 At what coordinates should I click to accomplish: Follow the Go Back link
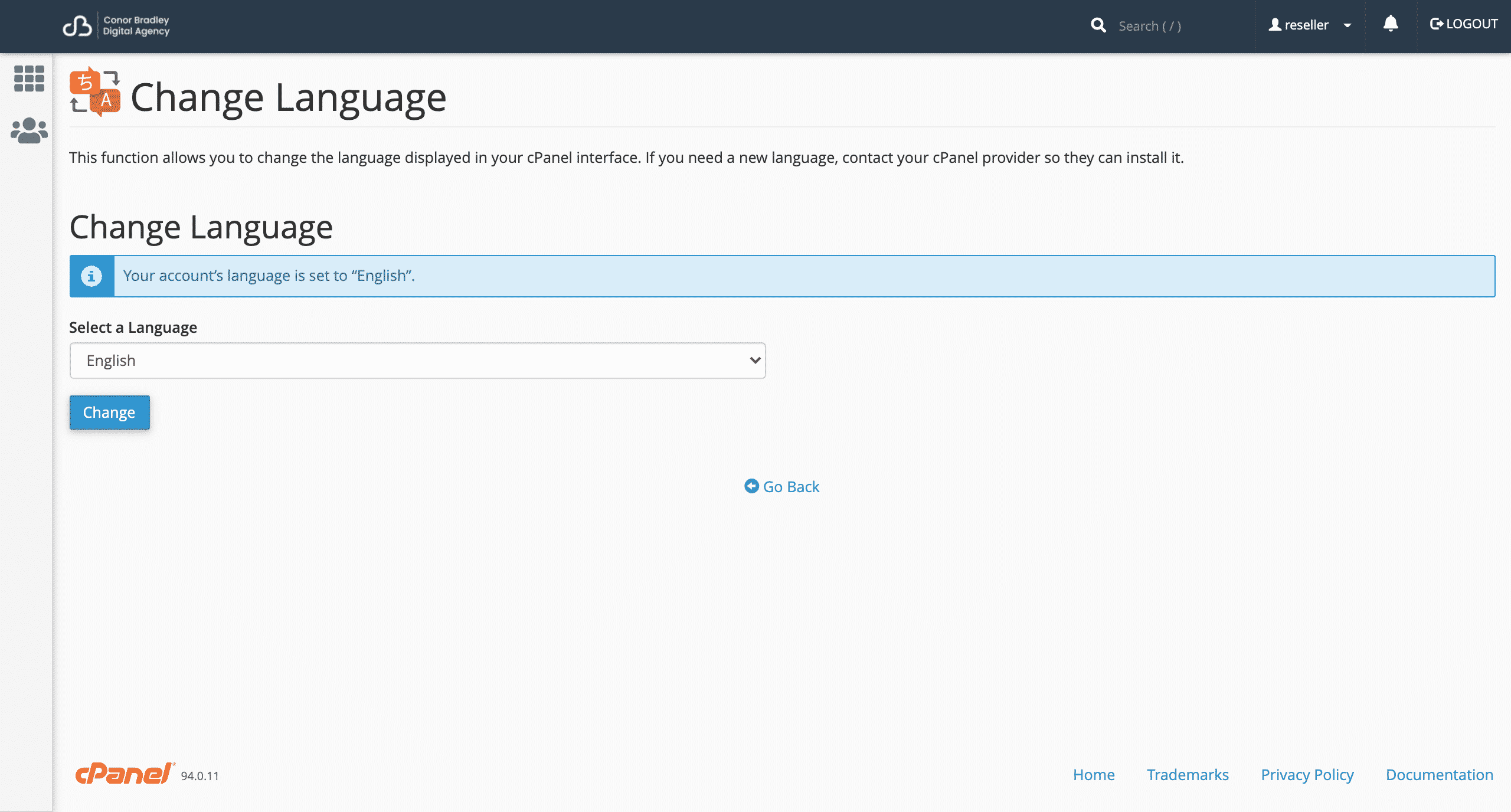tap(781, 487)
